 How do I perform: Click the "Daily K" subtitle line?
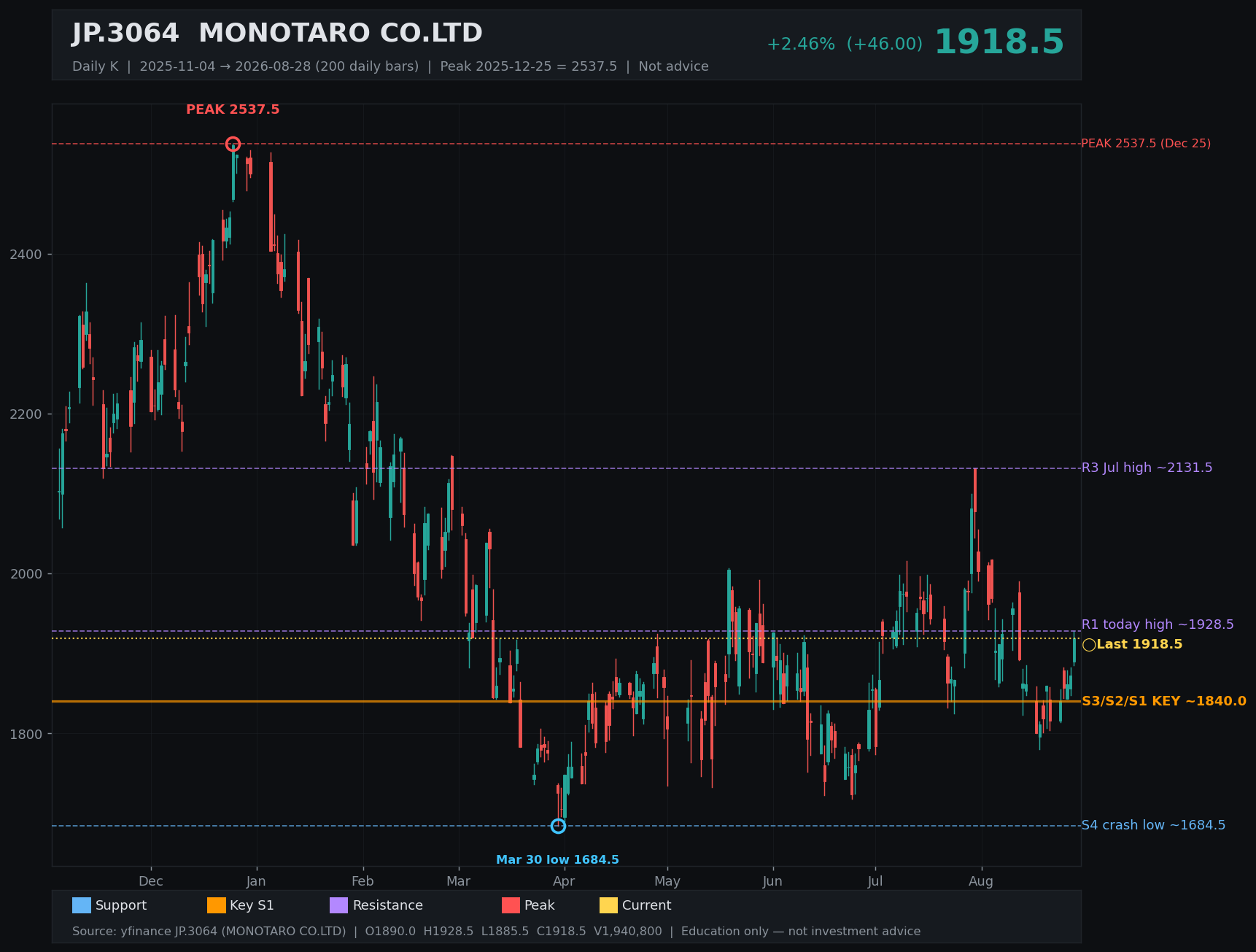click(390, 66)
